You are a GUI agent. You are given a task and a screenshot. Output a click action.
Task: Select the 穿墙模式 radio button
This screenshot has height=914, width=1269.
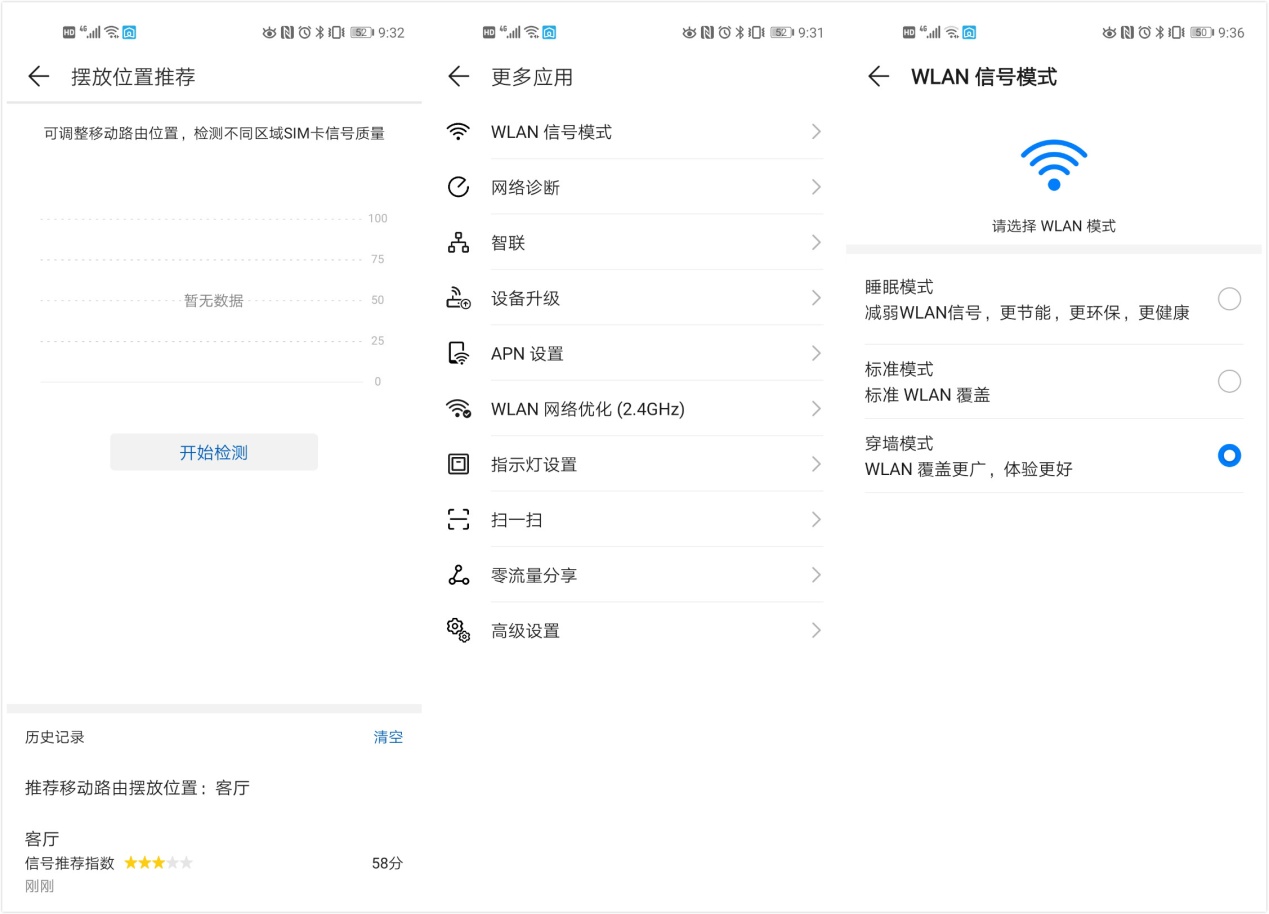tap(1229, 456)
